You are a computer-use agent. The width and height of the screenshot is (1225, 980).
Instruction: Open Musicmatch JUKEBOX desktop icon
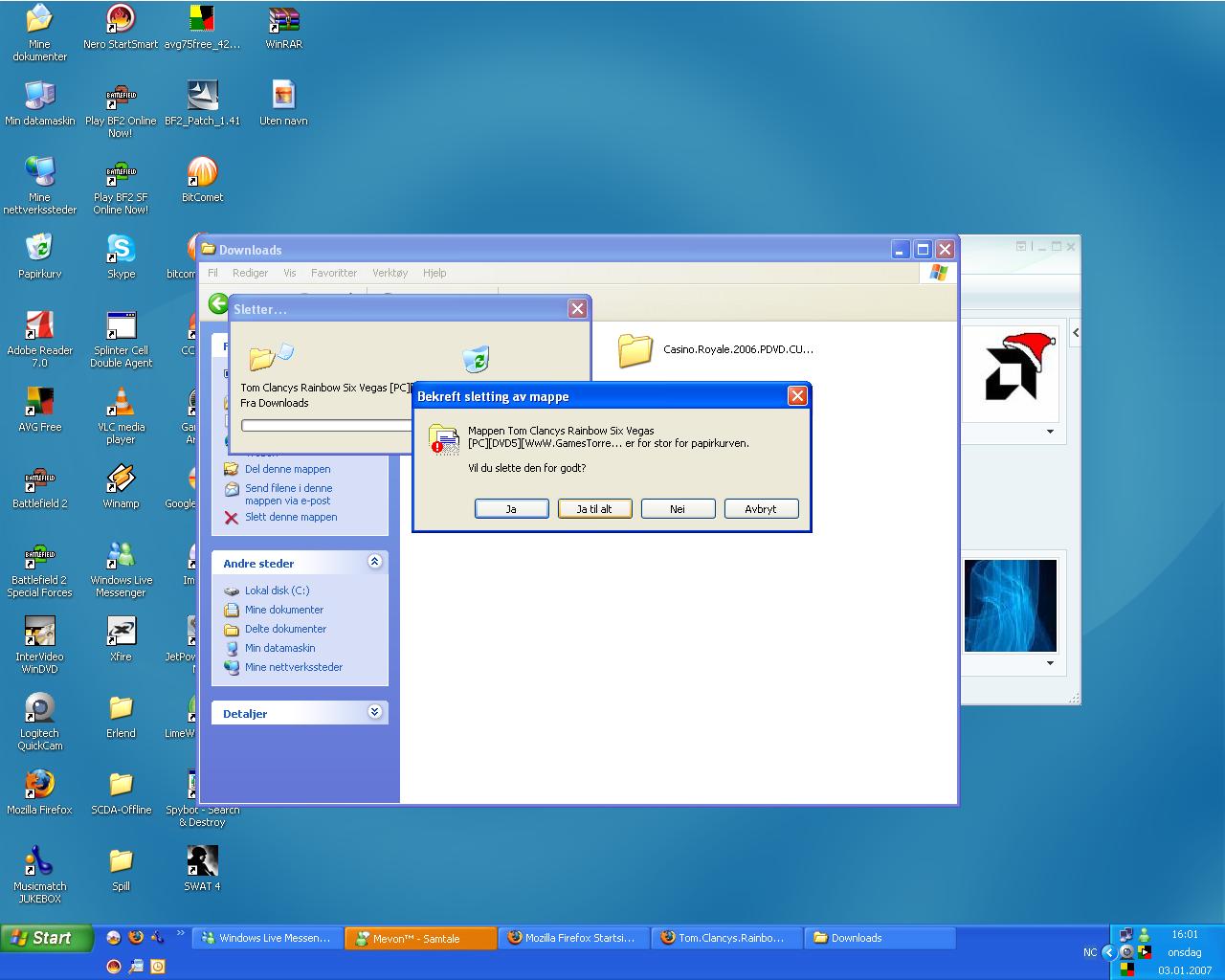click(39, 876)
